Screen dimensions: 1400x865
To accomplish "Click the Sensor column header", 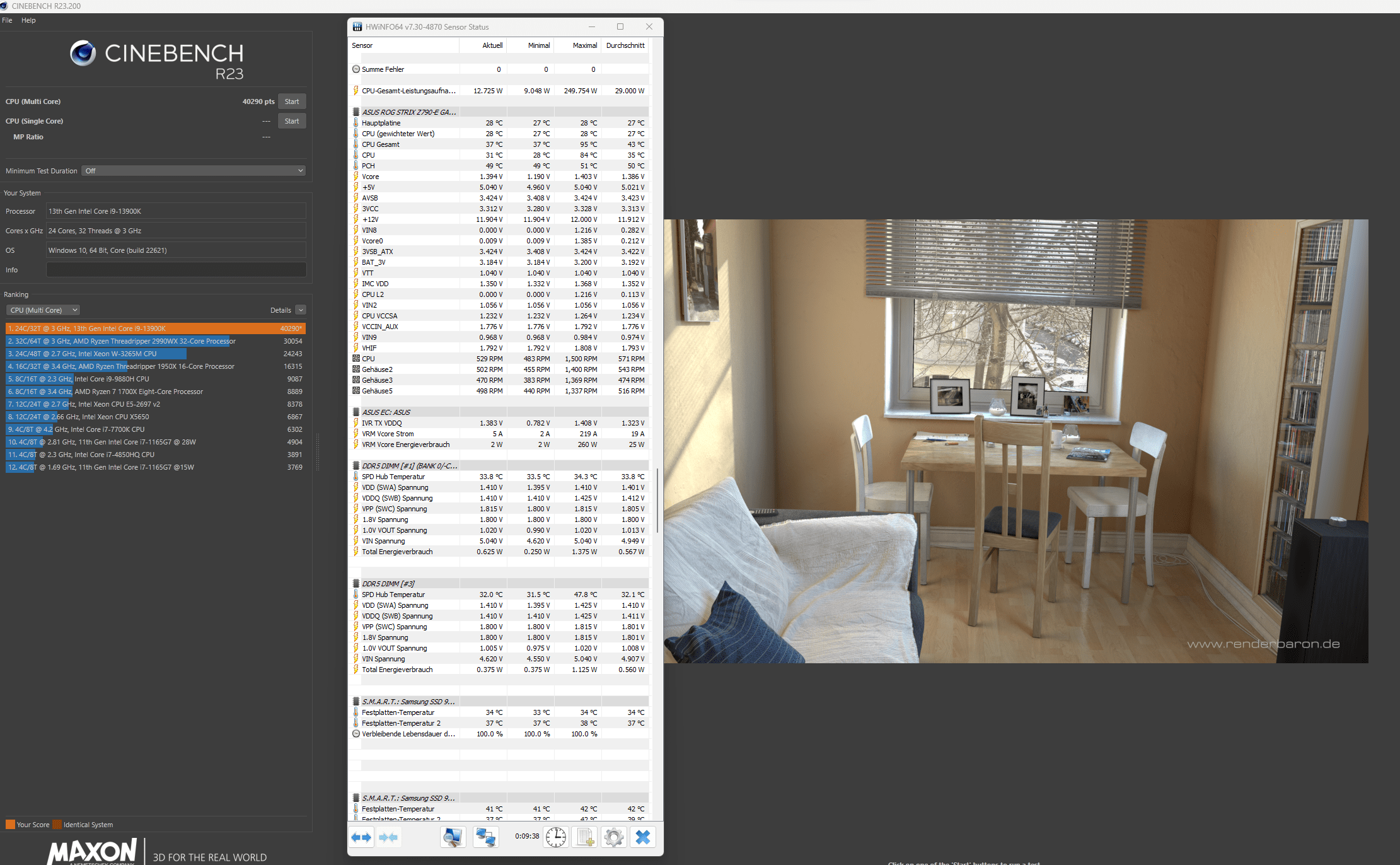I will pos(403,45).
